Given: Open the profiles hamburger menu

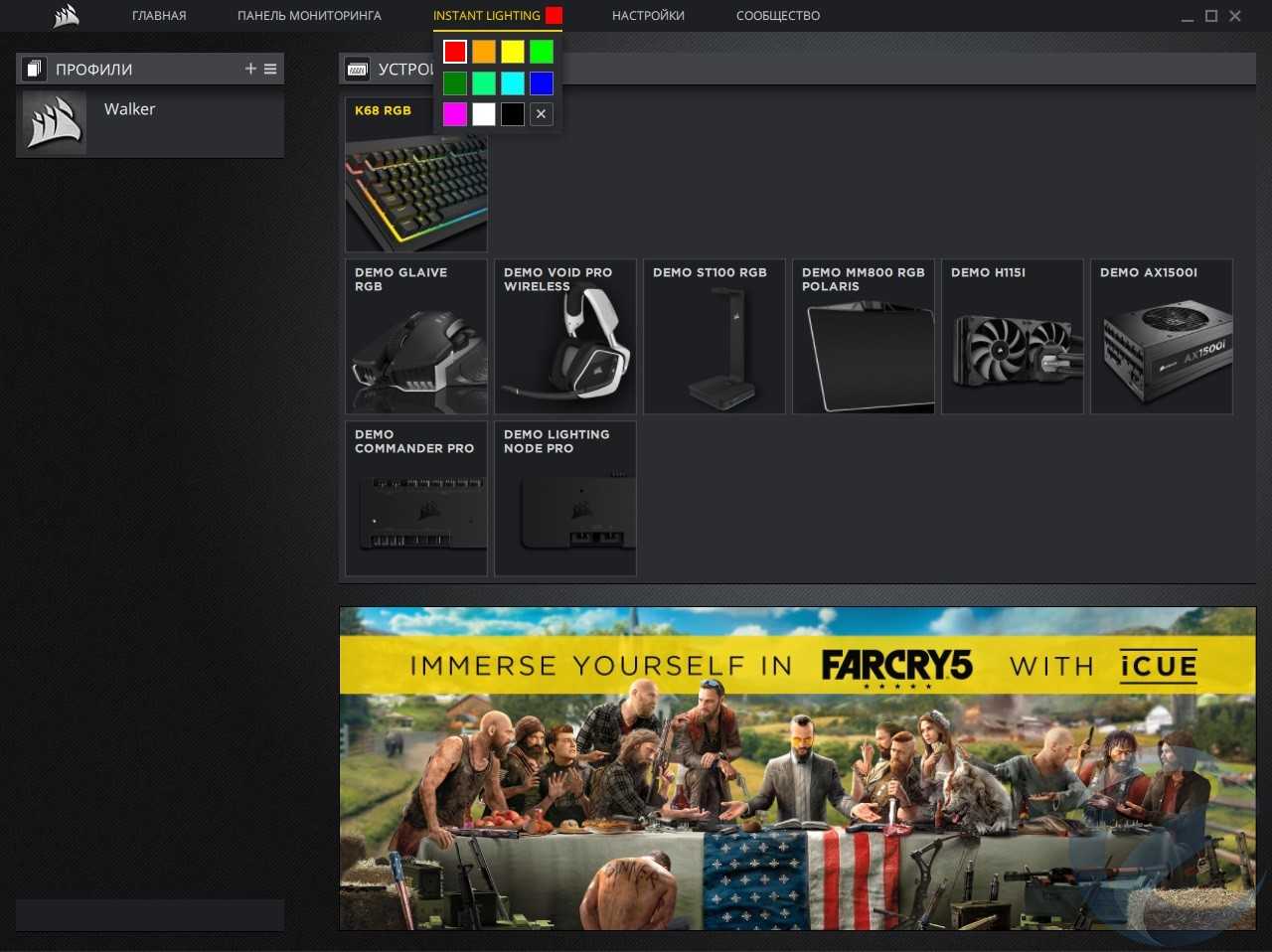Looking at the screenshot, I should (x=270, y=69).
